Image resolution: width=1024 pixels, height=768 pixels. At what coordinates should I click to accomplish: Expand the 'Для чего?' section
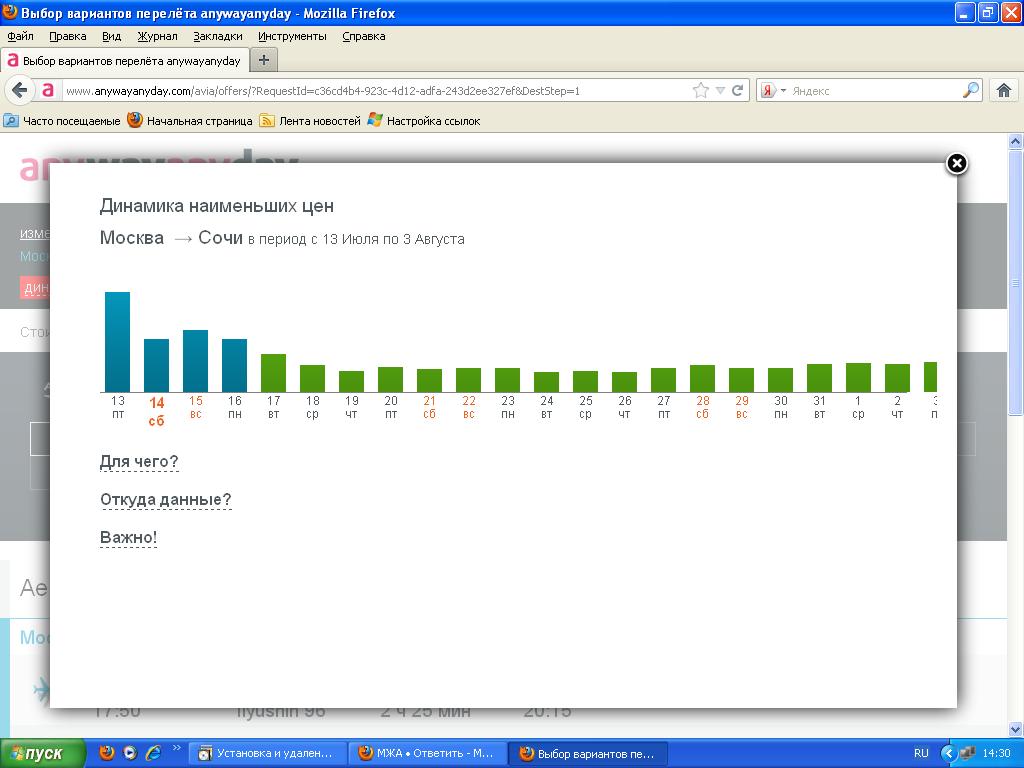(139, 462)
